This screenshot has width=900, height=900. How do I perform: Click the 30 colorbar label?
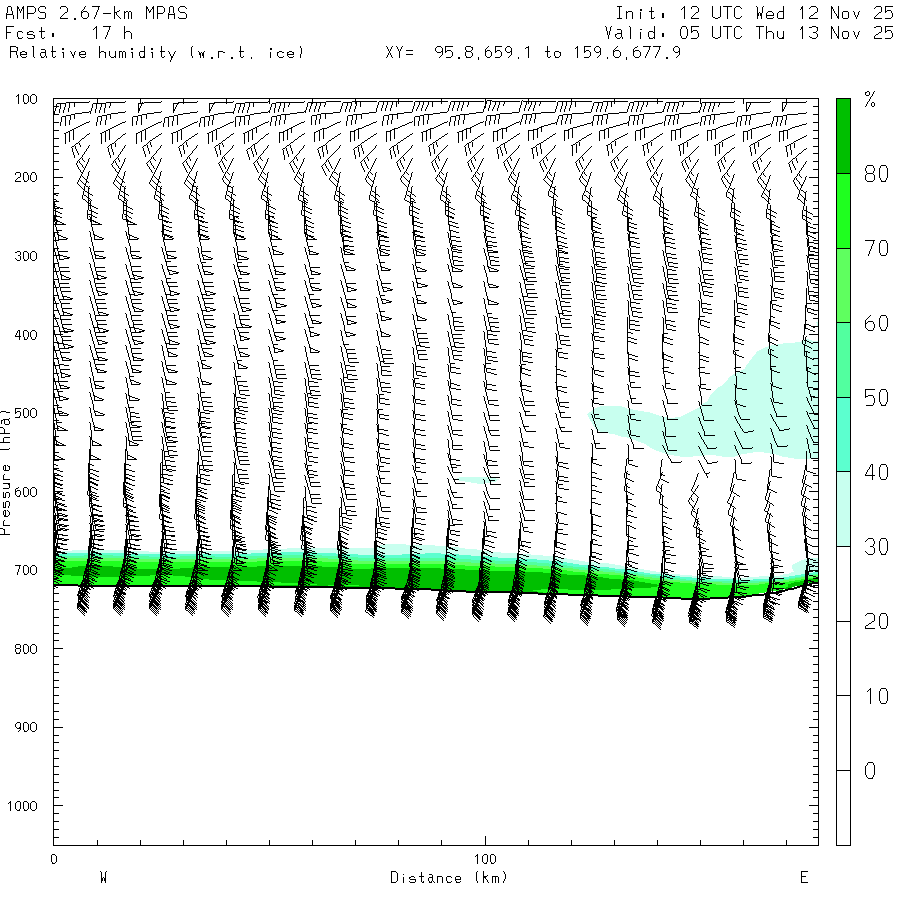click(x=876, y=547)
